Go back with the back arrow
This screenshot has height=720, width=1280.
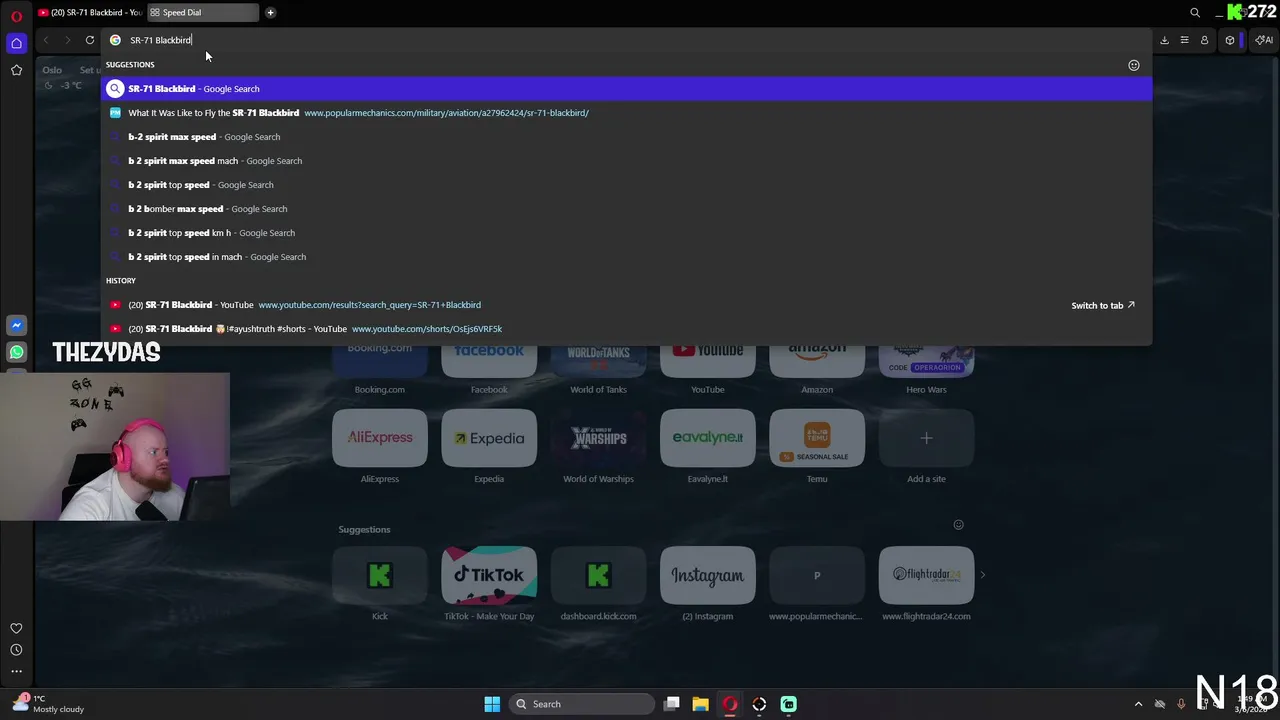coord(46,40)
